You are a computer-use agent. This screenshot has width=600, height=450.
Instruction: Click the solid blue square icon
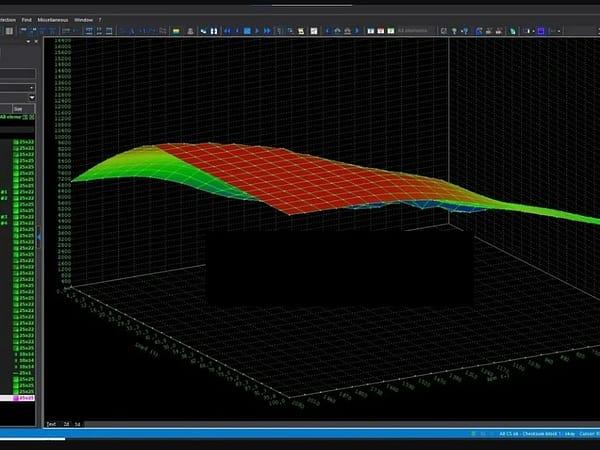(x=541, y=31)
